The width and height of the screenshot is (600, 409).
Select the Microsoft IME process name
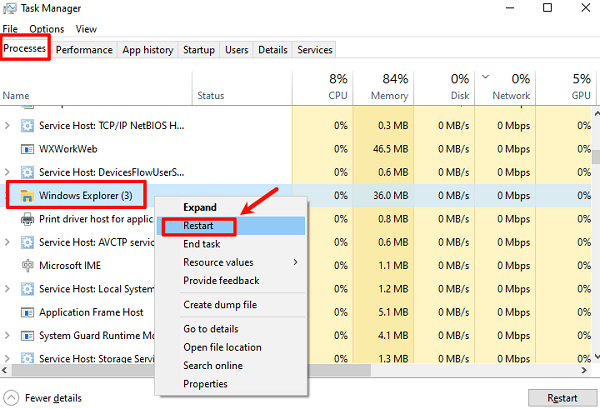[70, 266]
